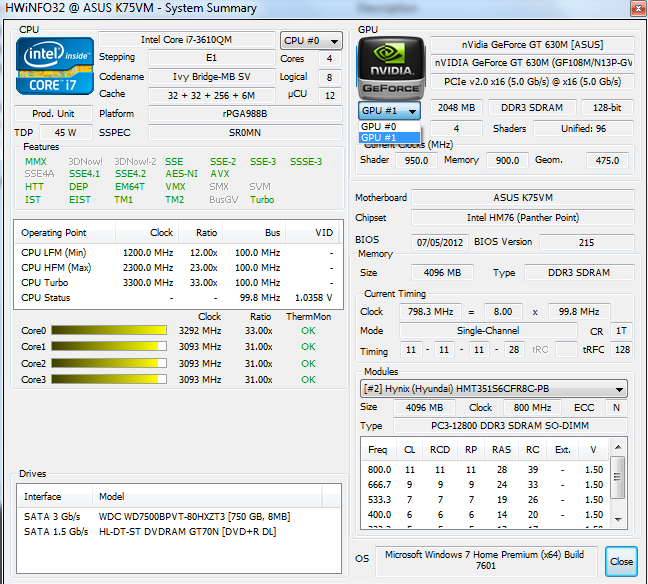
Task: Click the Codename field Ivy Bridge-MB SV
Action: (212, 76)
